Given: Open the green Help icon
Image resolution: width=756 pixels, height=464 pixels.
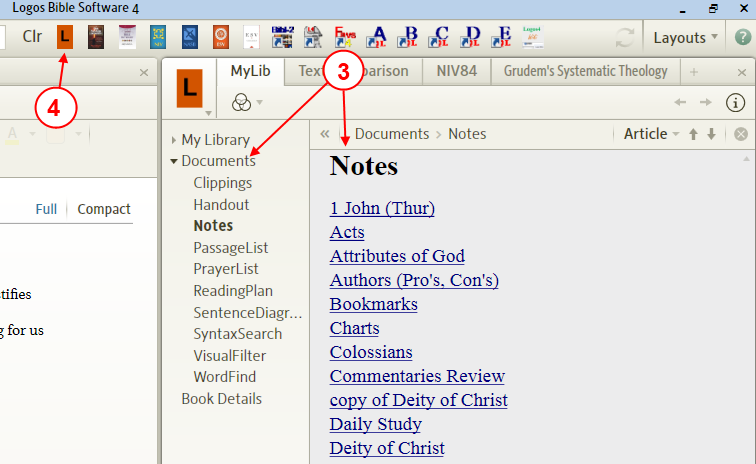Looking at the screenshot, I should coord(743,37).
